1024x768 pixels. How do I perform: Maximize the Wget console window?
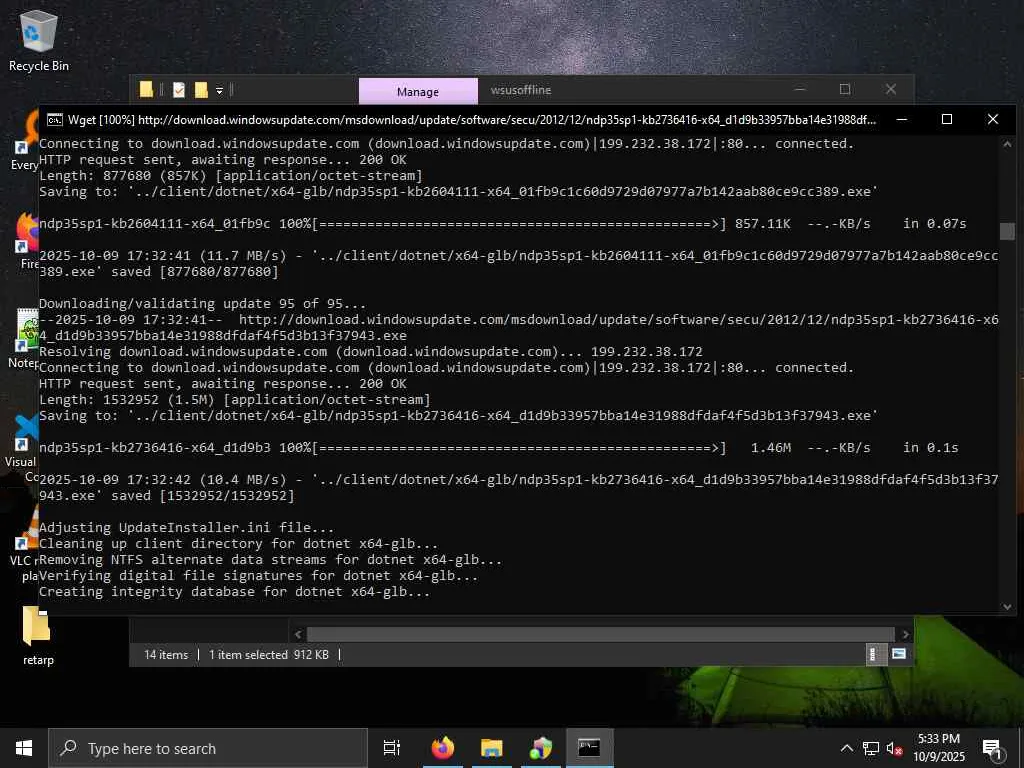[x=947, y=120]
